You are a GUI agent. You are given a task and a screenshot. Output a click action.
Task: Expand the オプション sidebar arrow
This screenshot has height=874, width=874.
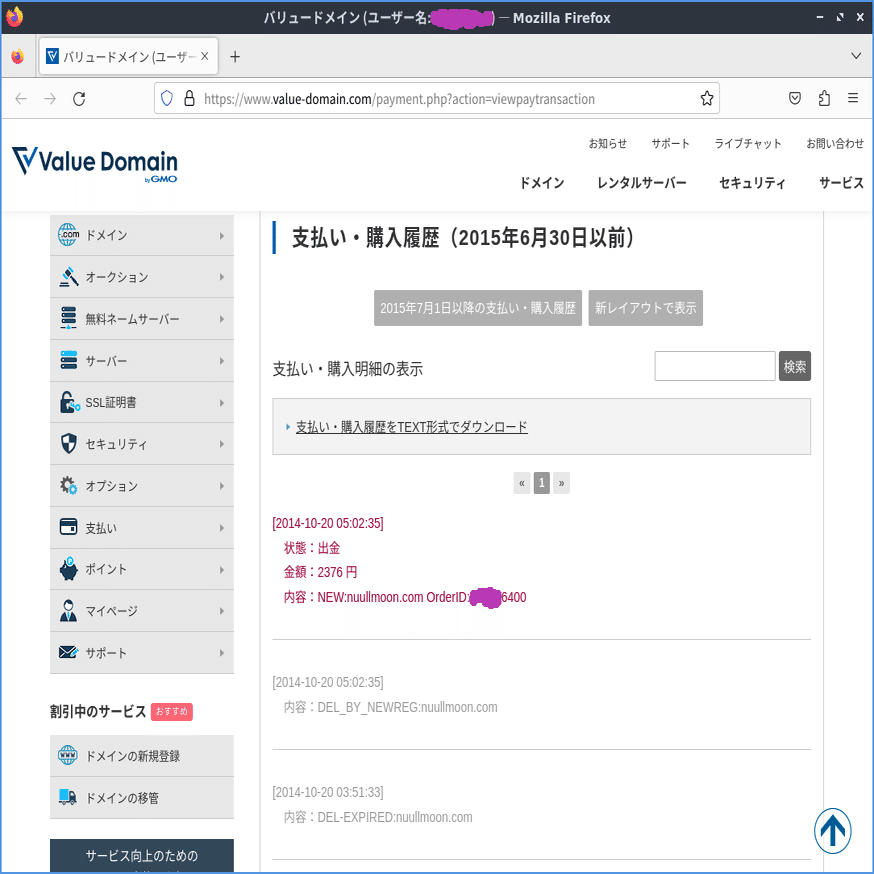[222, 486]
